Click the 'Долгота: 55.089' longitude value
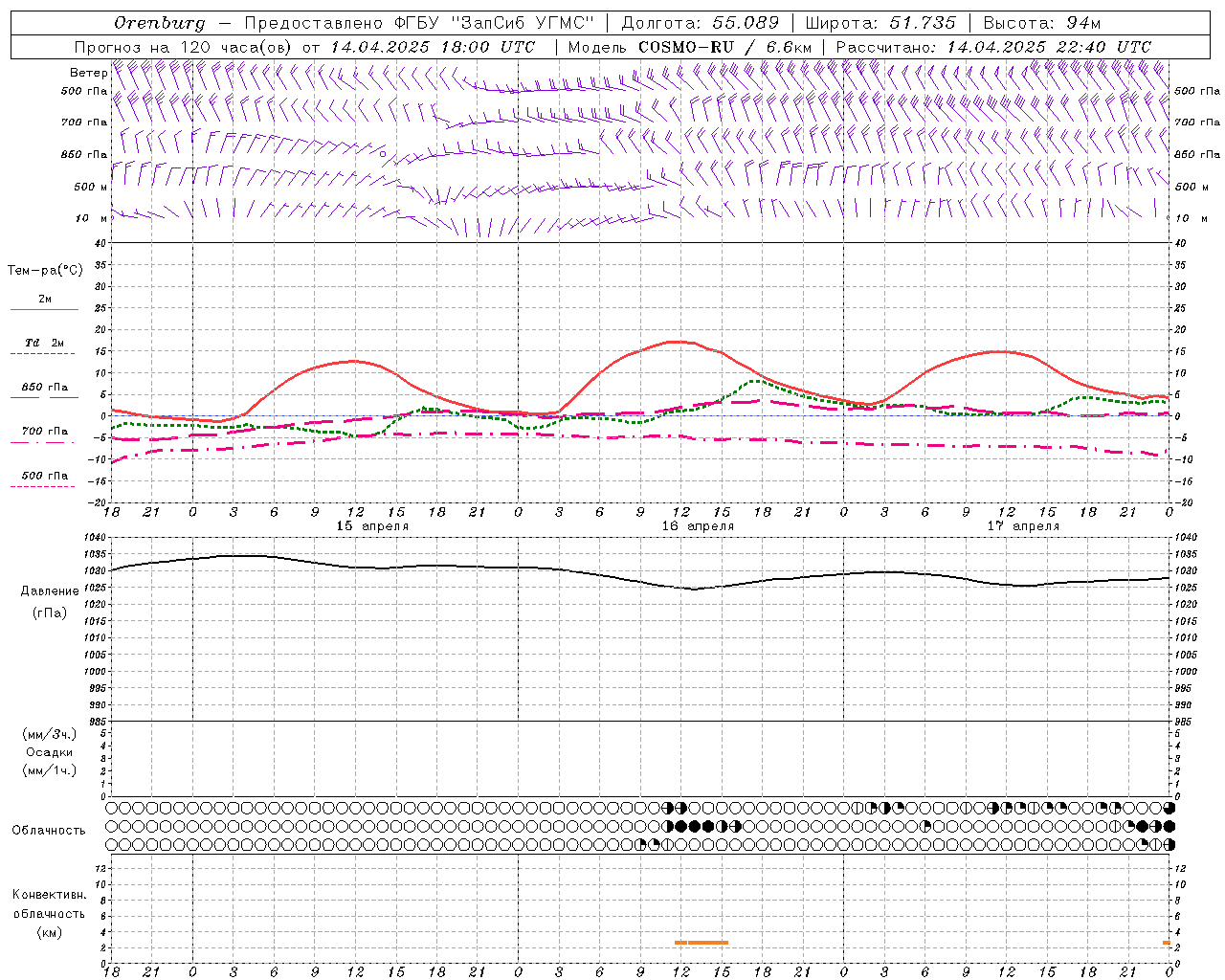The width and height of the screenshot is (1225, 980). (x=701, y=23)
